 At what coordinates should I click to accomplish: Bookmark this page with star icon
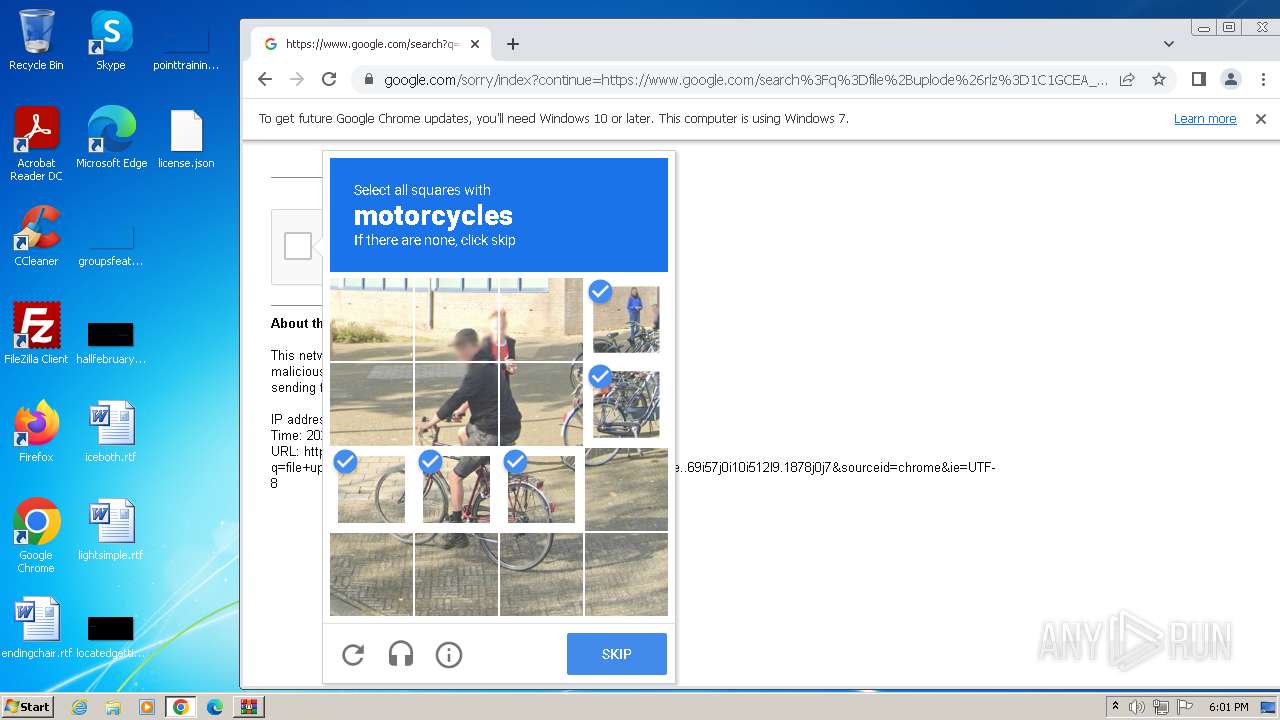(x=1159, y=79)
